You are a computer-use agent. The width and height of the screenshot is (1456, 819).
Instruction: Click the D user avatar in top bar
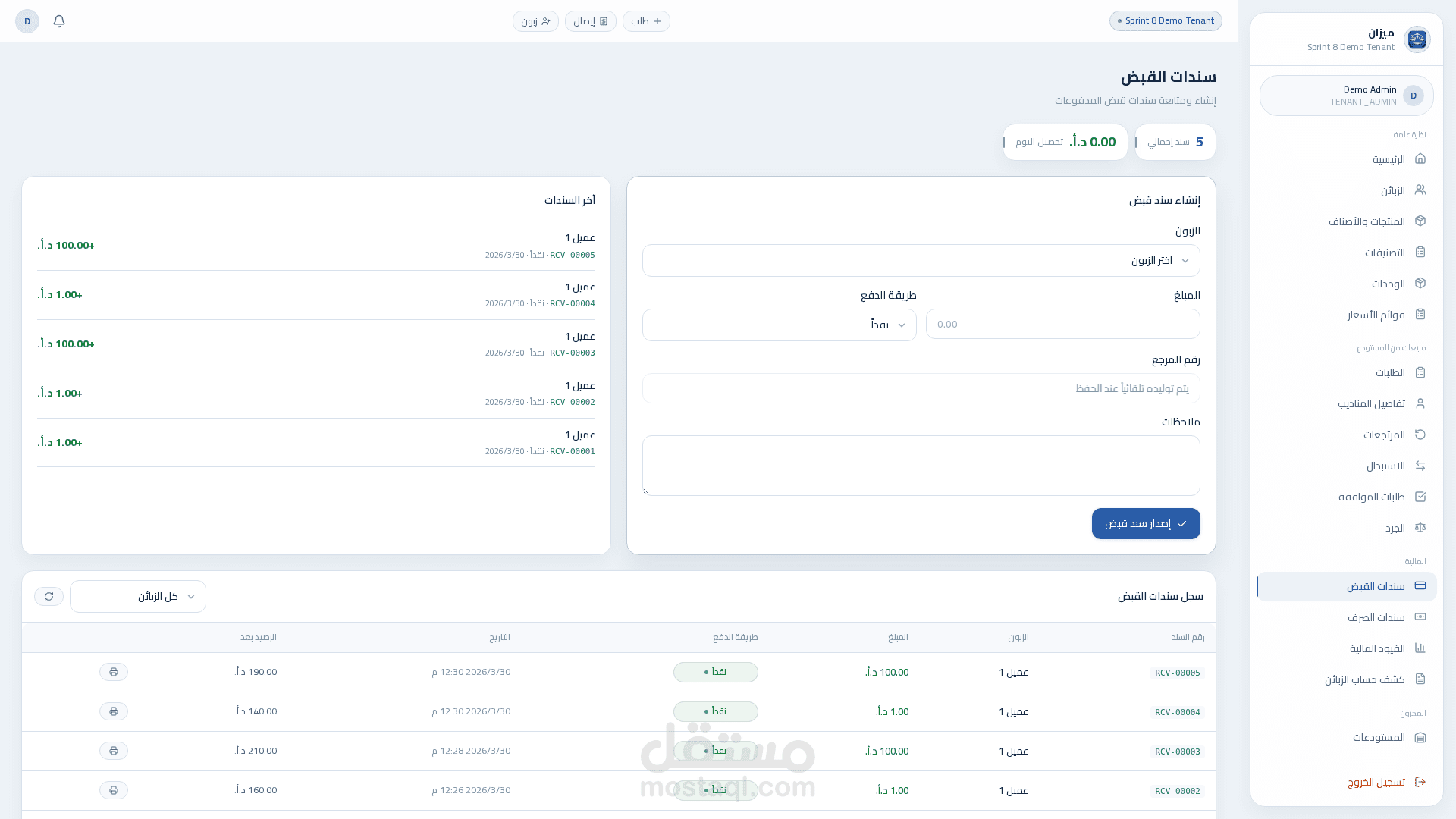click(27, 21)
